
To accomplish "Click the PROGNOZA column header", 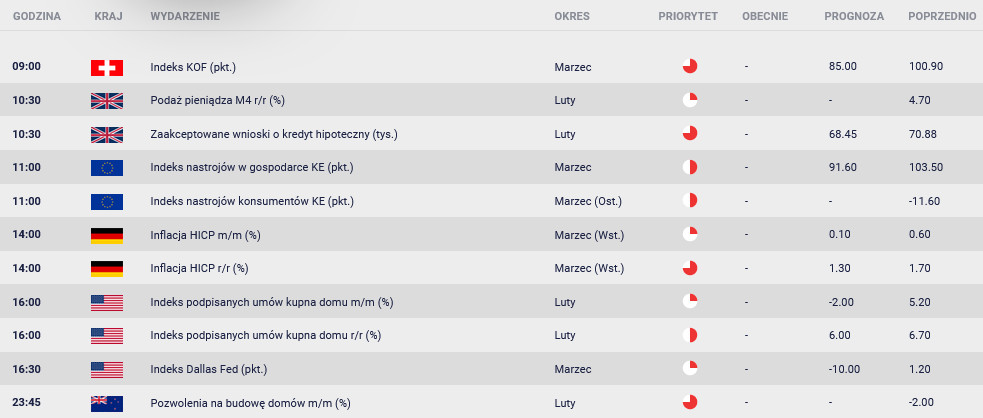I will point(854,16).
